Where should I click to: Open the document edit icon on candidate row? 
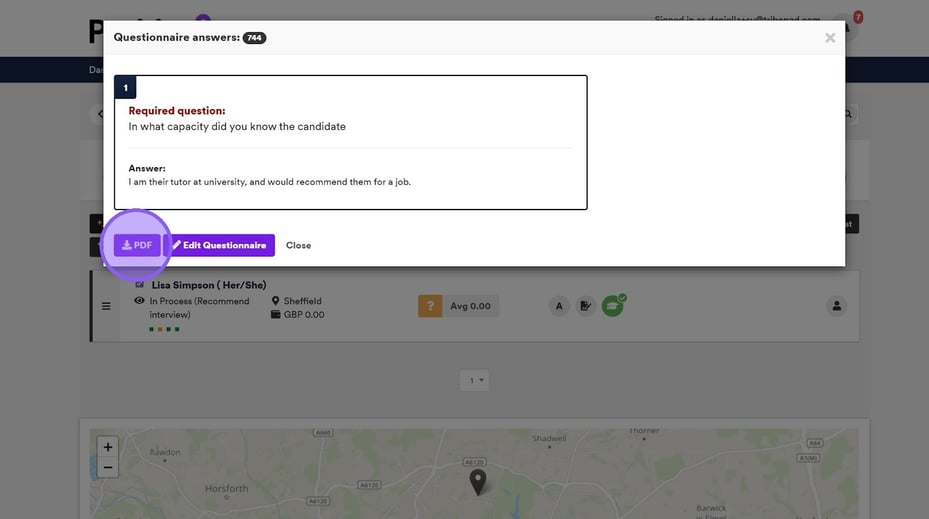(x=586, y=306)
